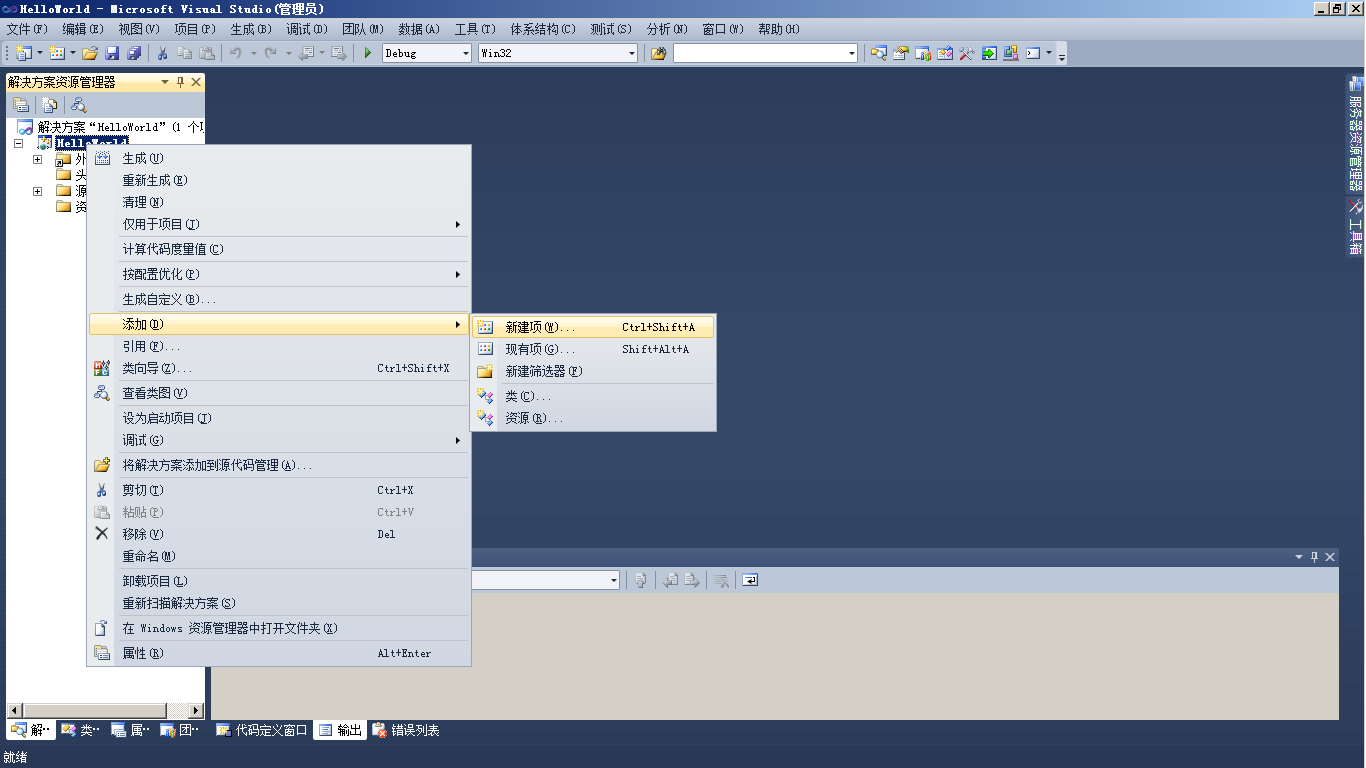Open the Toolbox side tab
This screenshot has width=1366, height=768.
pos(1355,227)
